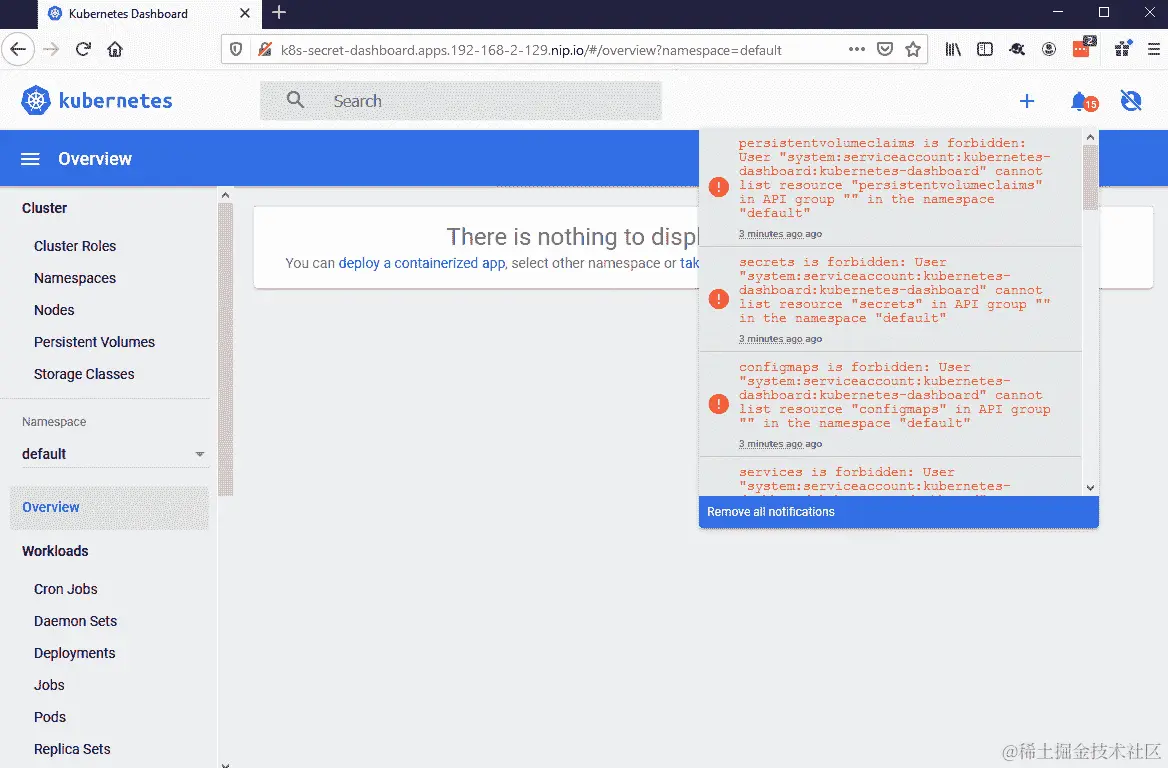Expand the default namespace dropdown
Screen dimensions: 1168x768
pyautogui.click(x=114, y=453)
